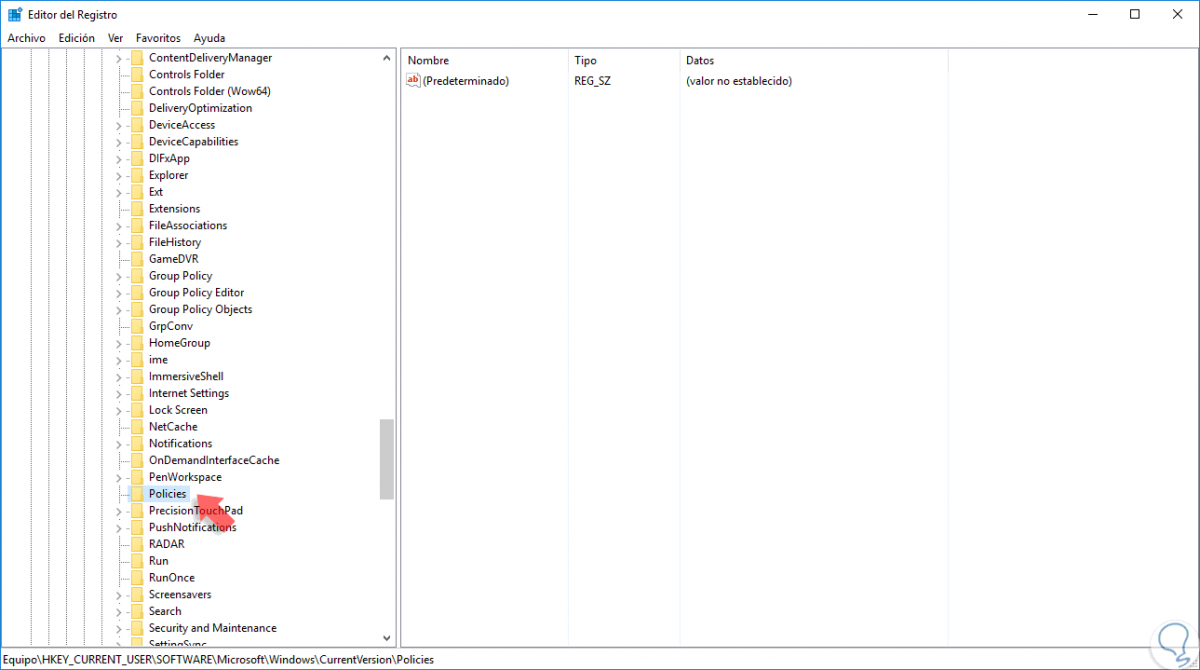
Task: Click the REG_SZ type cell
Action: coord(592,81)
